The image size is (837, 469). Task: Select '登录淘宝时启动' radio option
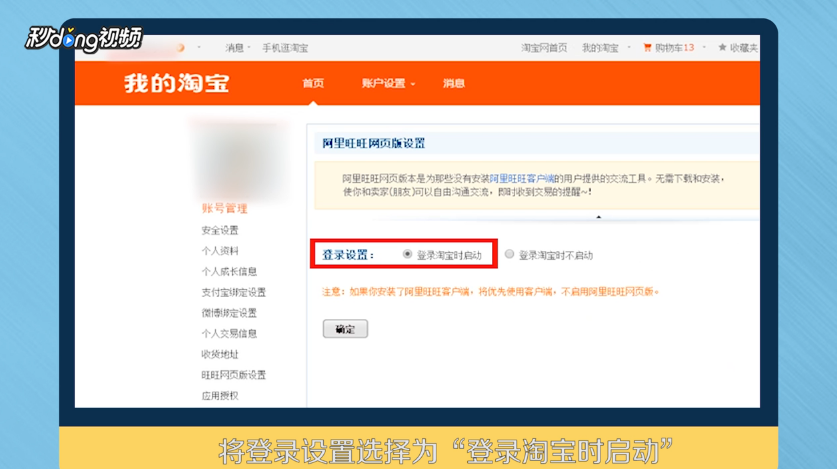coord(407,254)
